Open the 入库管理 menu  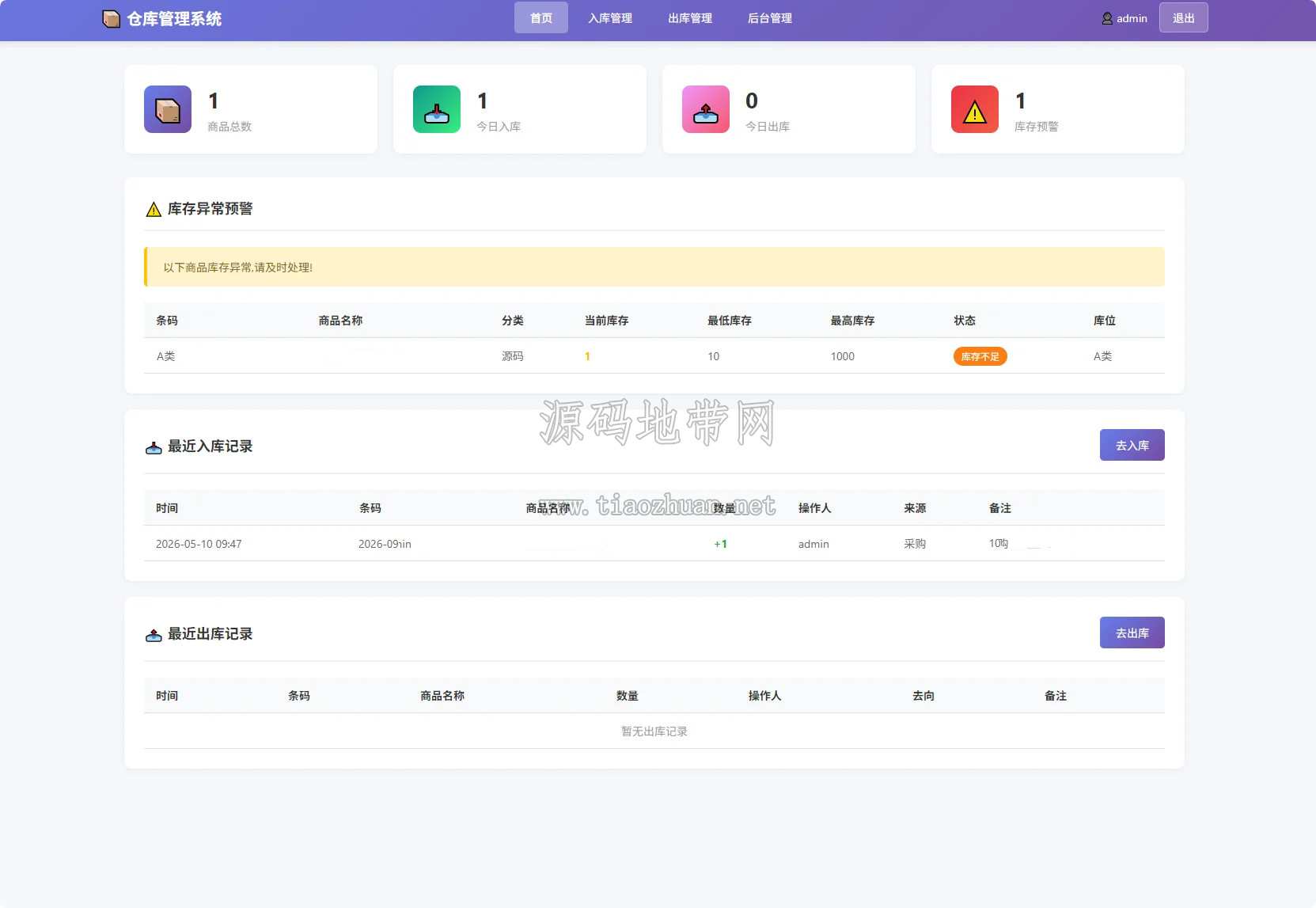[x=610, y=17]
